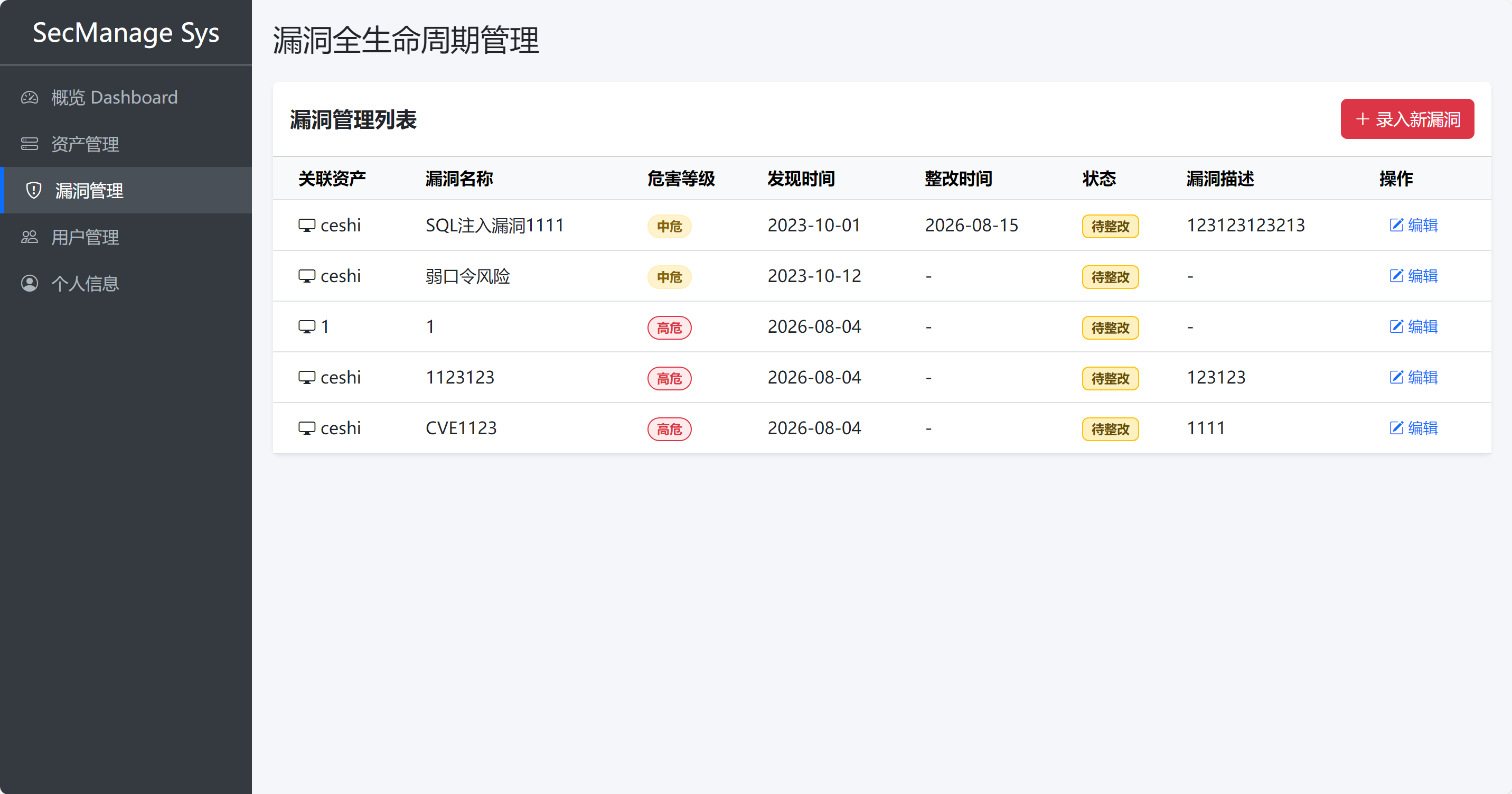Click monitor icon in SQL注入漏洞1111 row
Screen dimensions: 1512x794
click(x=306, y=226)
